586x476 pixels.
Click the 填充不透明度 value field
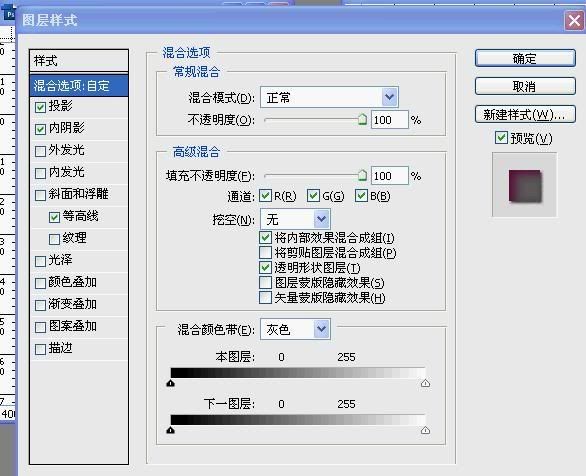(x=389, y=176)
